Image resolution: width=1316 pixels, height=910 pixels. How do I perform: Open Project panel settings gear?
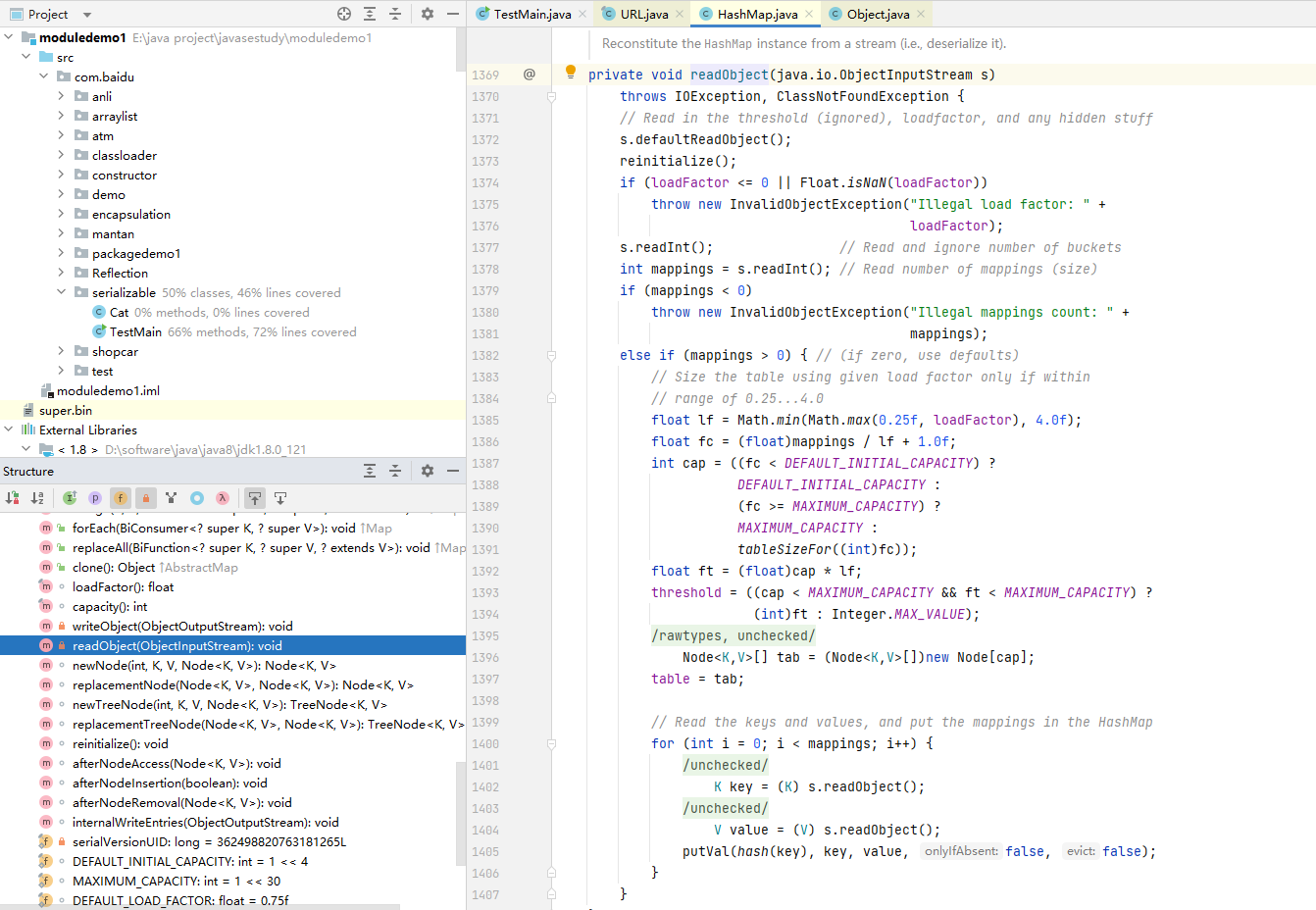(x=428, y=14)
